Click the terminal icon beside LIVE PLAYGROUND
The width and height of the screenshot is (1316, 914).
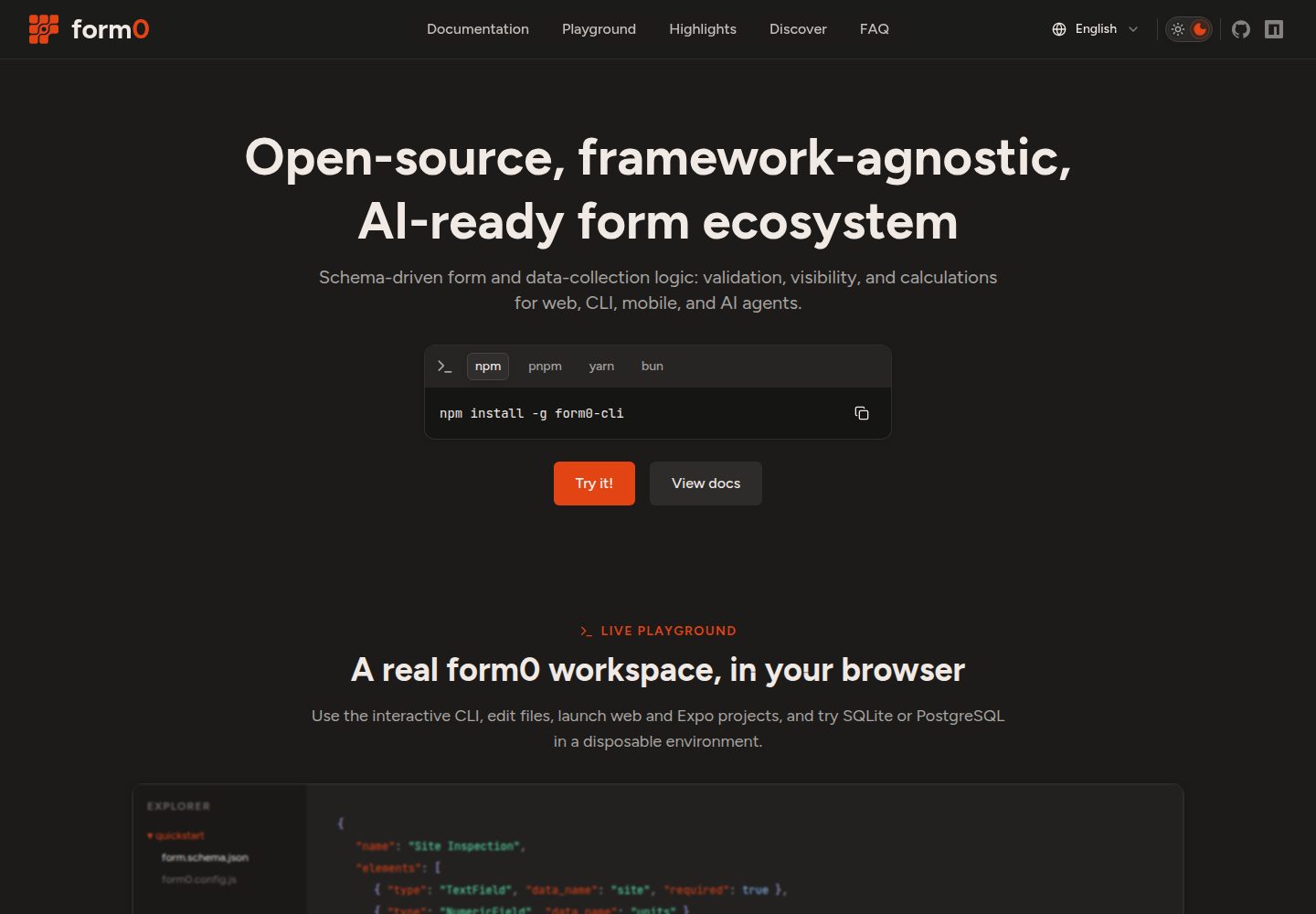pyautogui.click(x=587, y=631)
